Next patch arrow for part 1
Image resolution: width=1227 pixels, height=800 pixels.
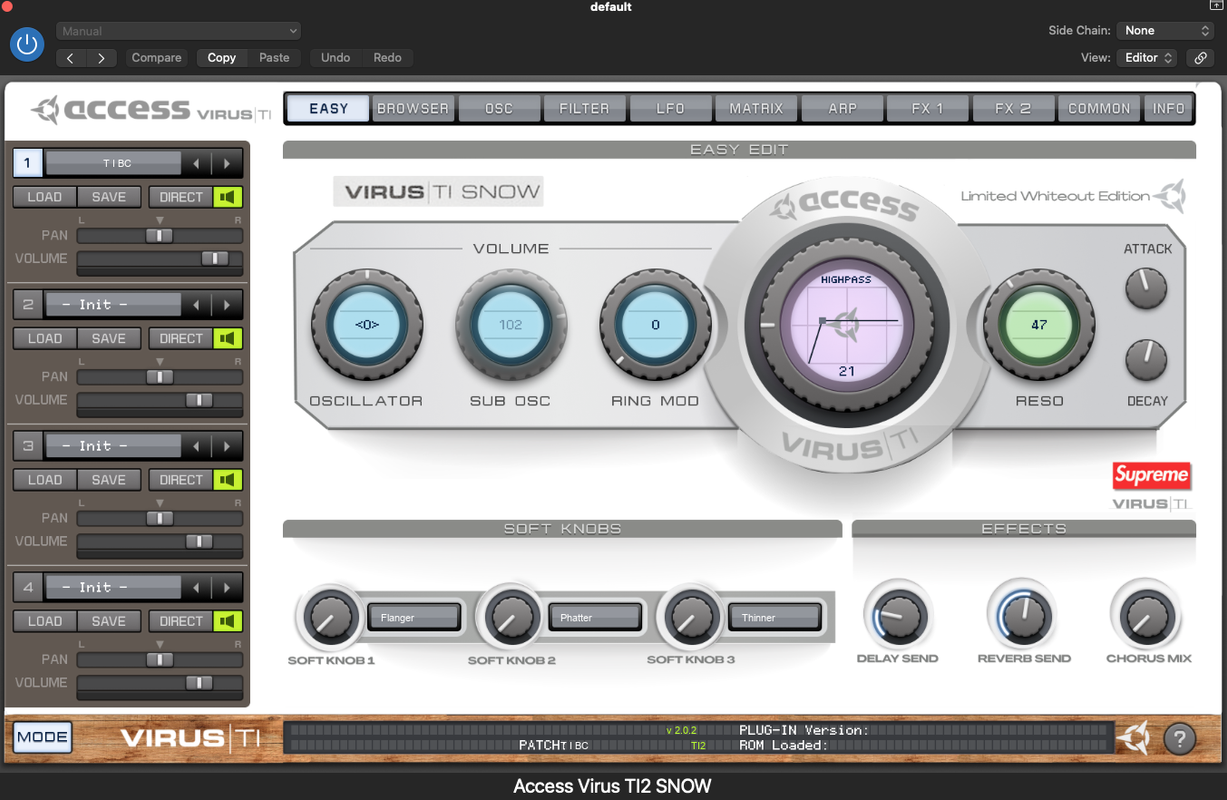[227, 163]
